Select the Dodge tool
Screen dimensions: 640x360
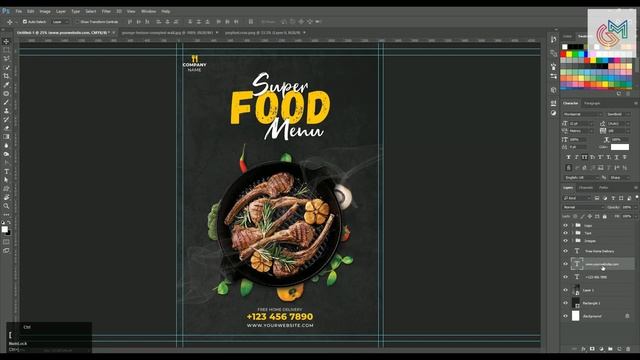coord(6,154)
